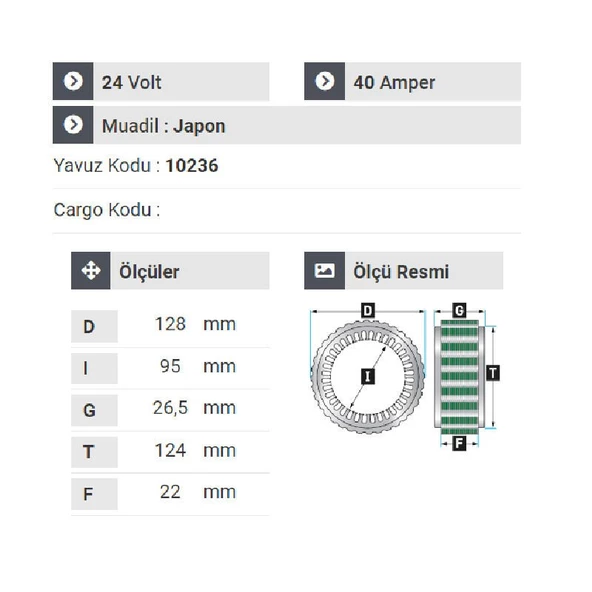
Task: Click the I label inside the stator ring
Action: click(x=368, y=376)
